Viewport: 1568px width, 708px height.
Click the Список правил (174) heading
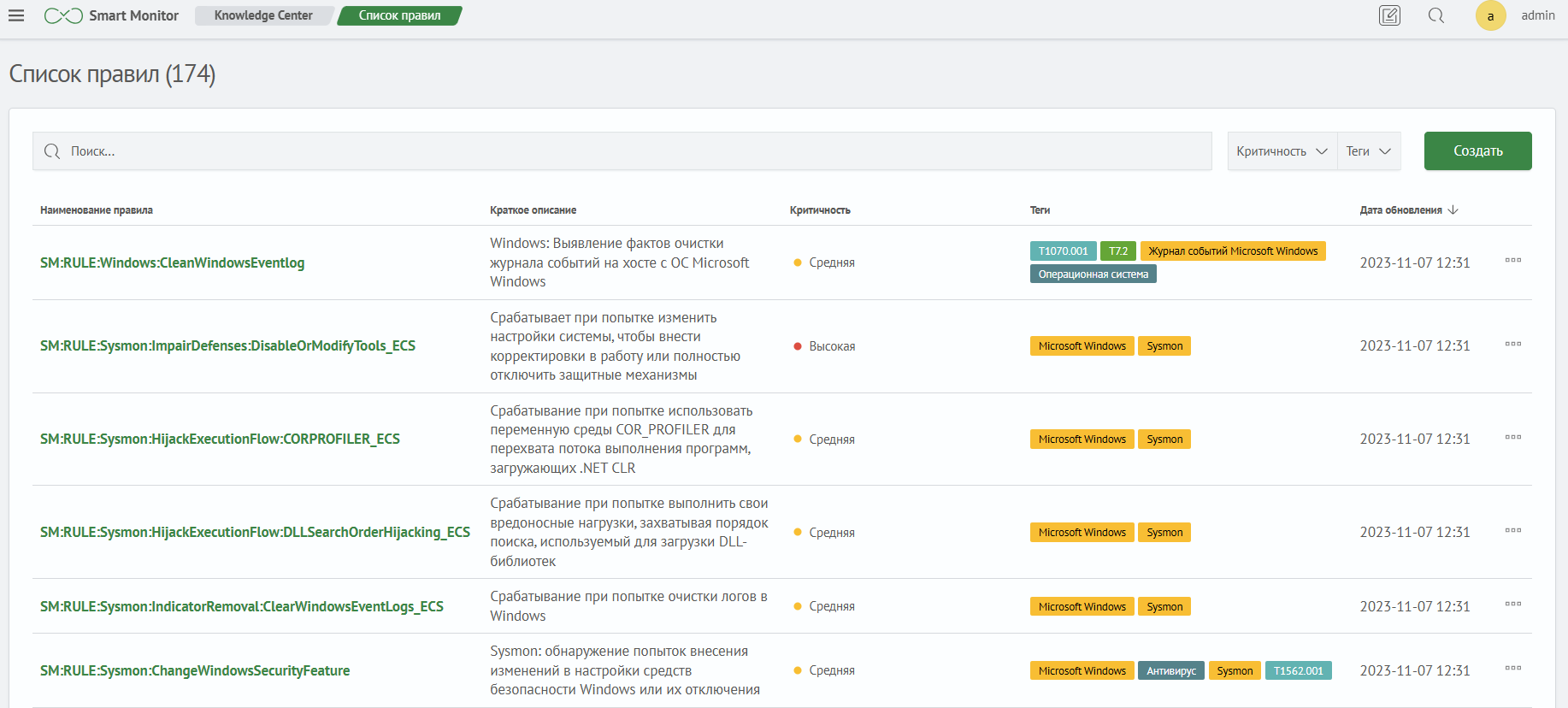112,74
